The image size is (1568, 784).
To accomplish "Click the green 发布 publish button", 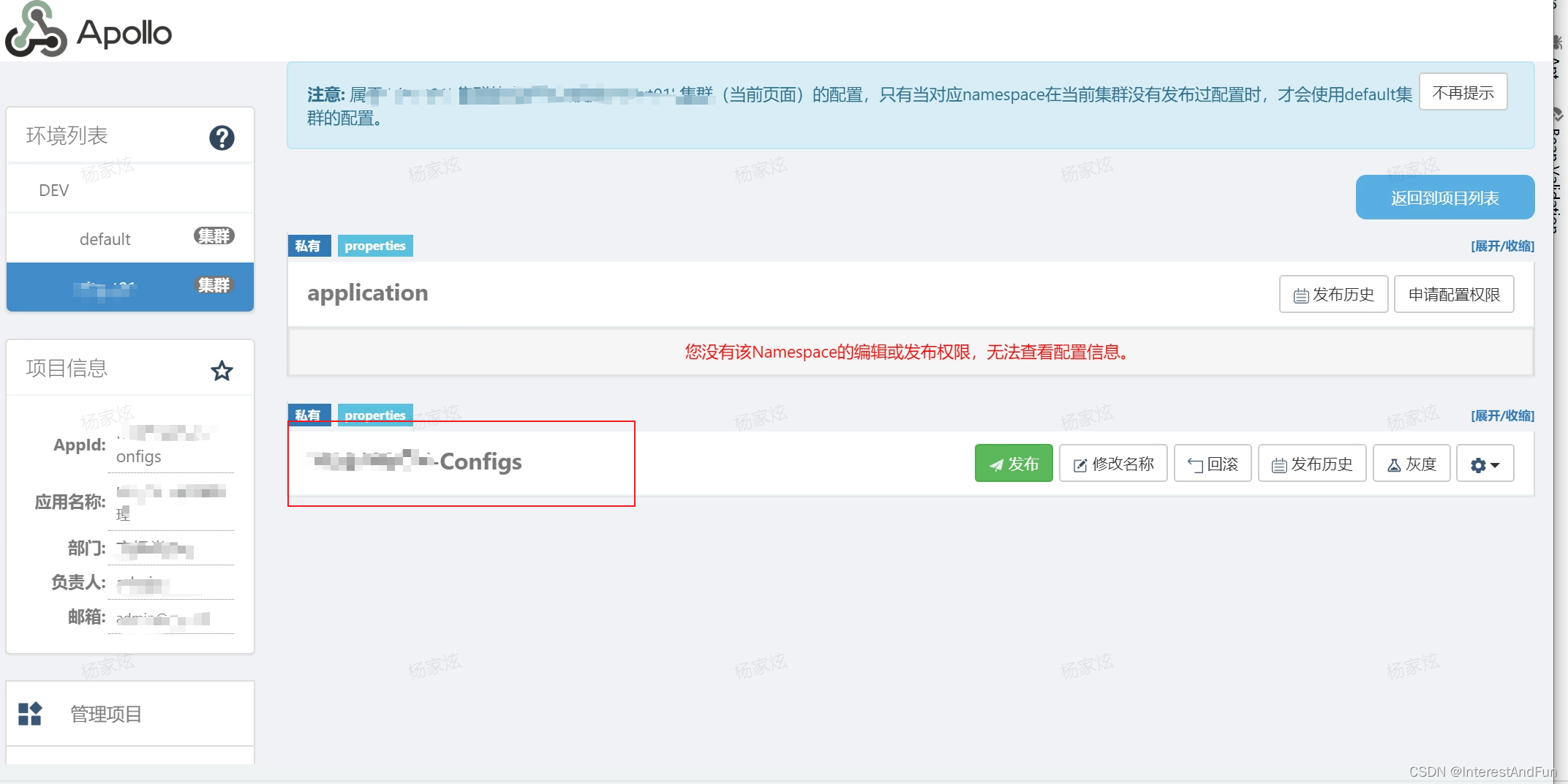I will 1014,463.
